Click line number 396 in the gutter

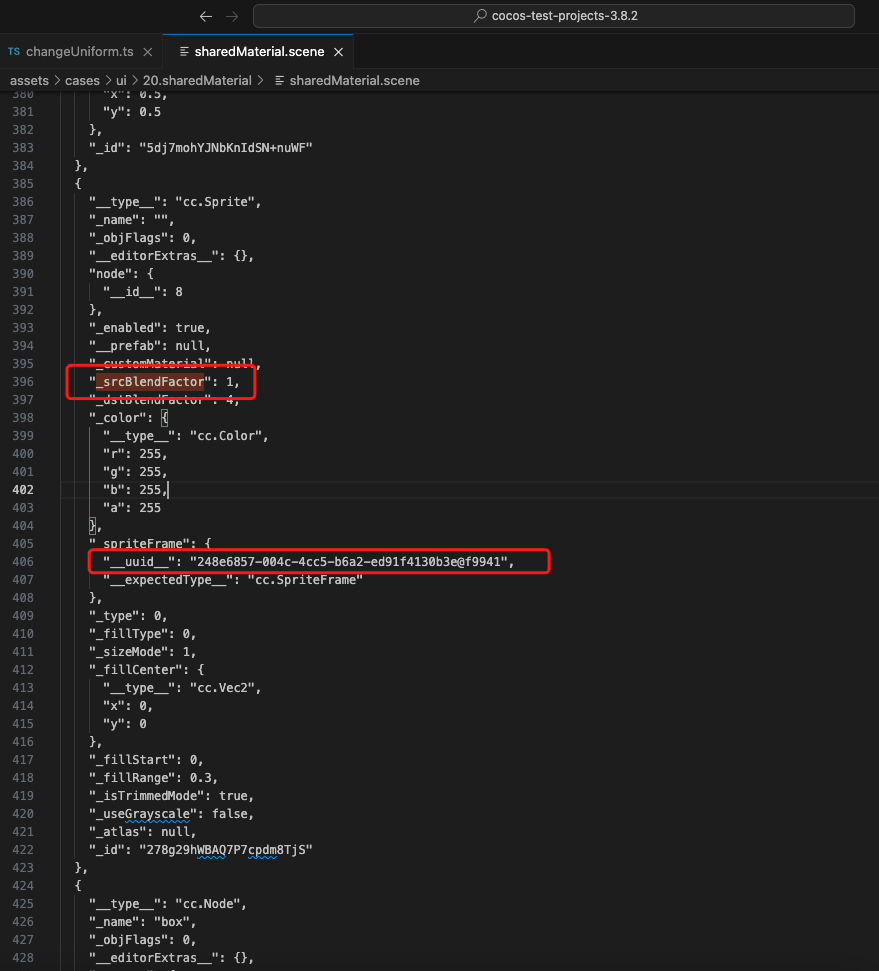[21, 382]
